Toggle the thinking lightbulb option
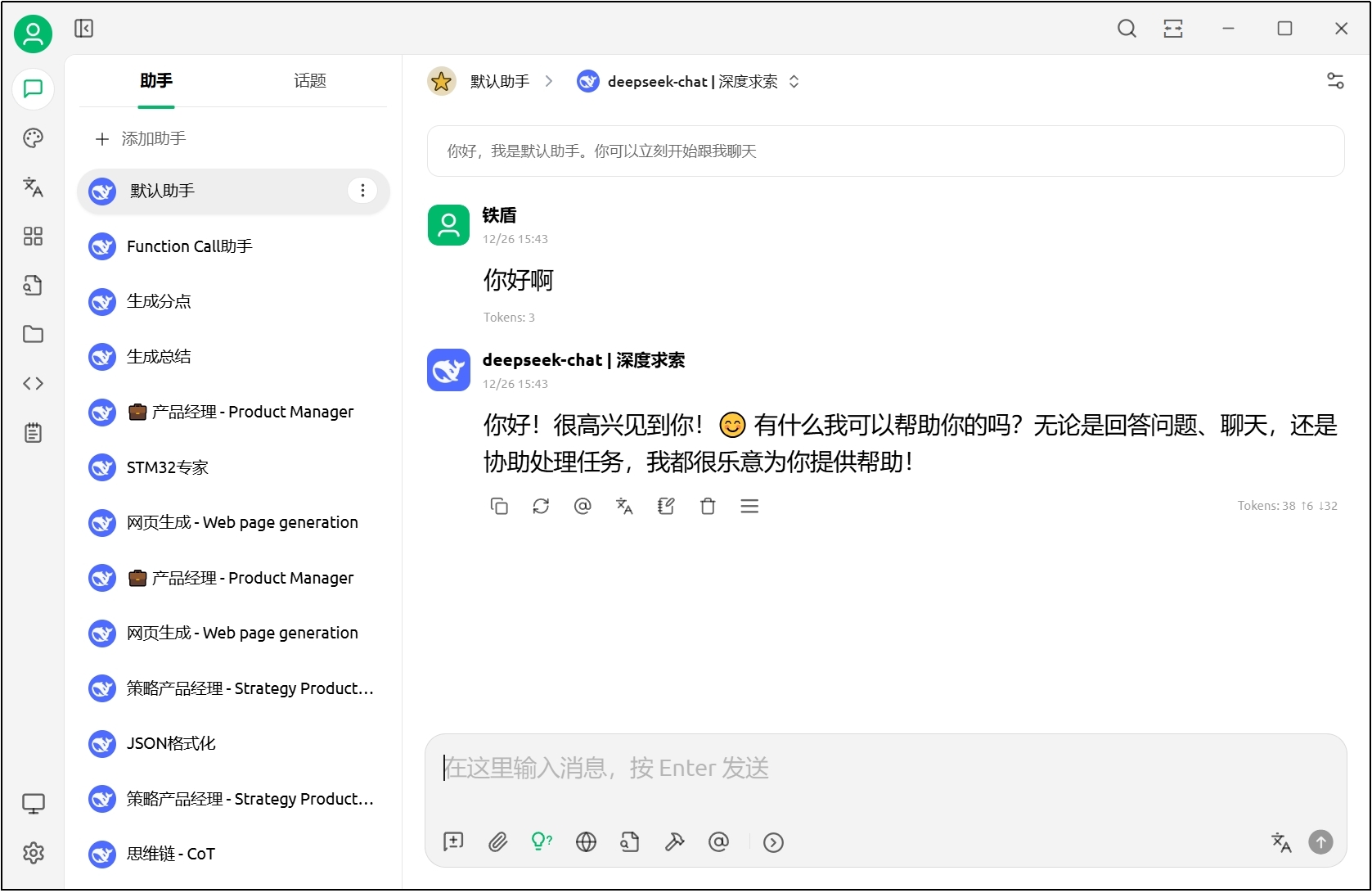Screen dimensions: 1372x893 [x=542, y=841]
